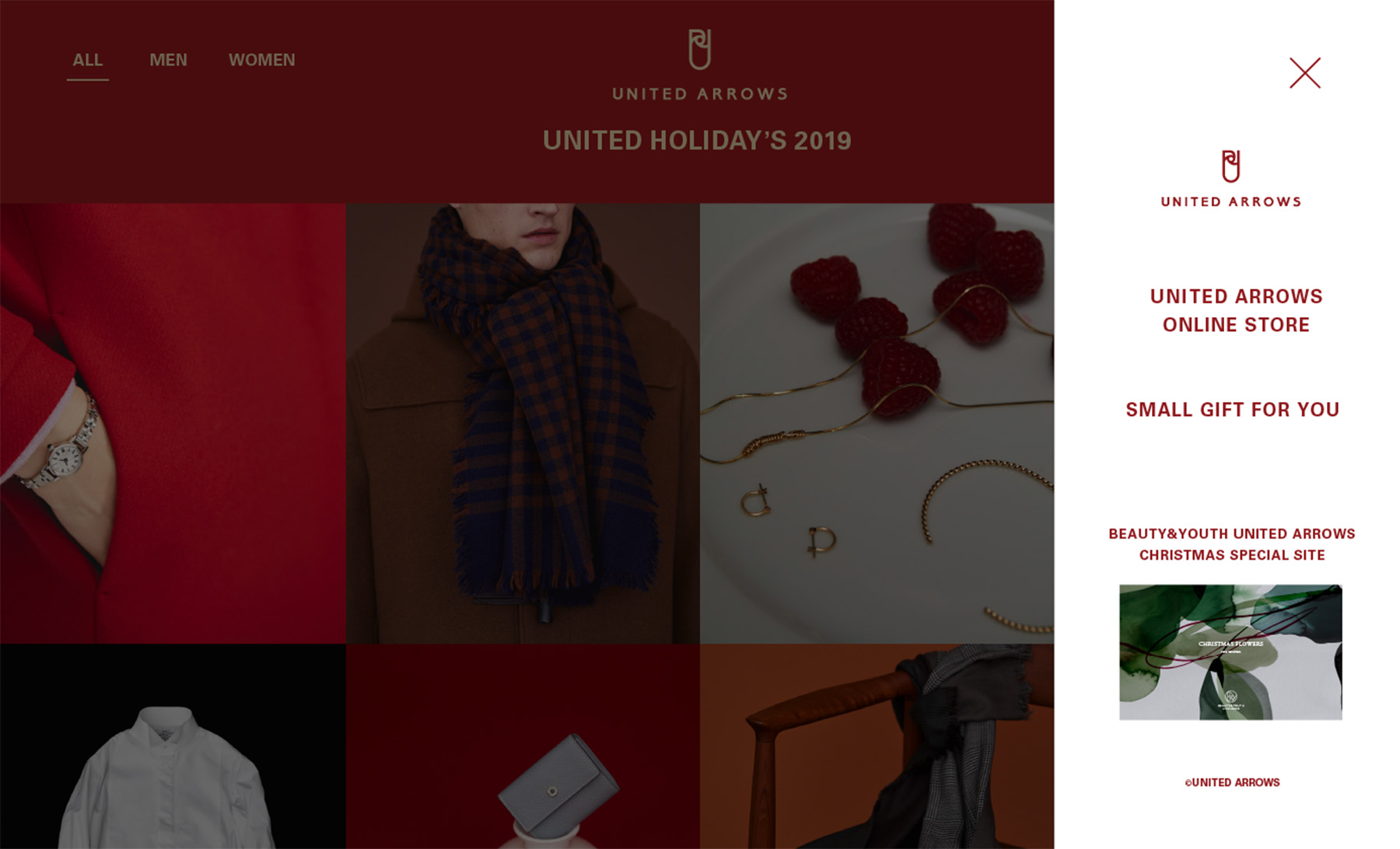Open the chair with draped scarf photo
The height and width of the screenshot is (849, 1400).
(x=877, y=746)
